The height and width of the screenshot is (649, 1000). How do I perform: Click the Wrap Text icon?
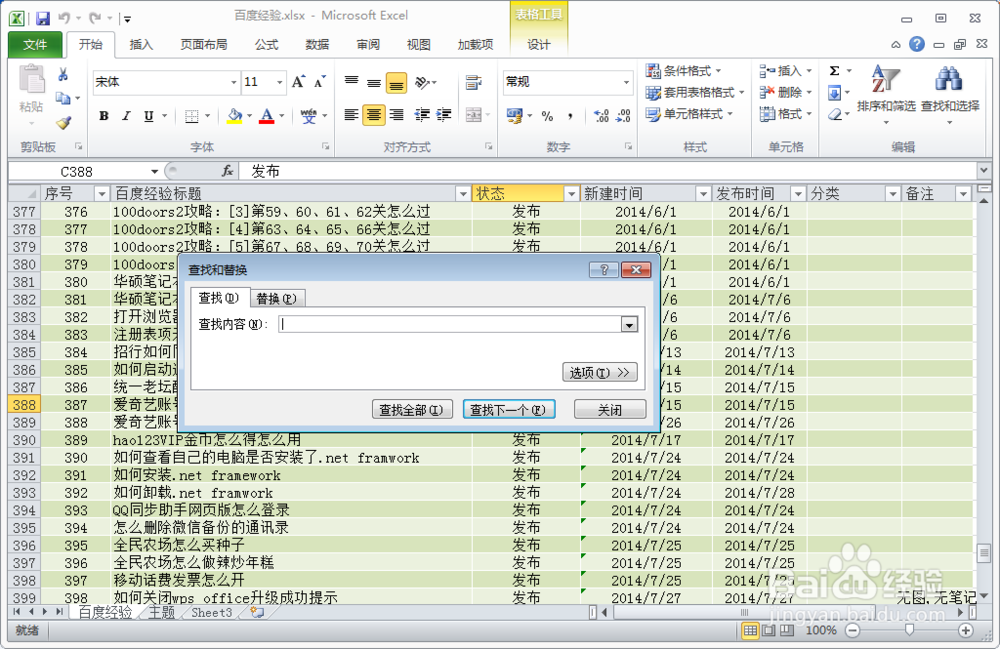473,82
